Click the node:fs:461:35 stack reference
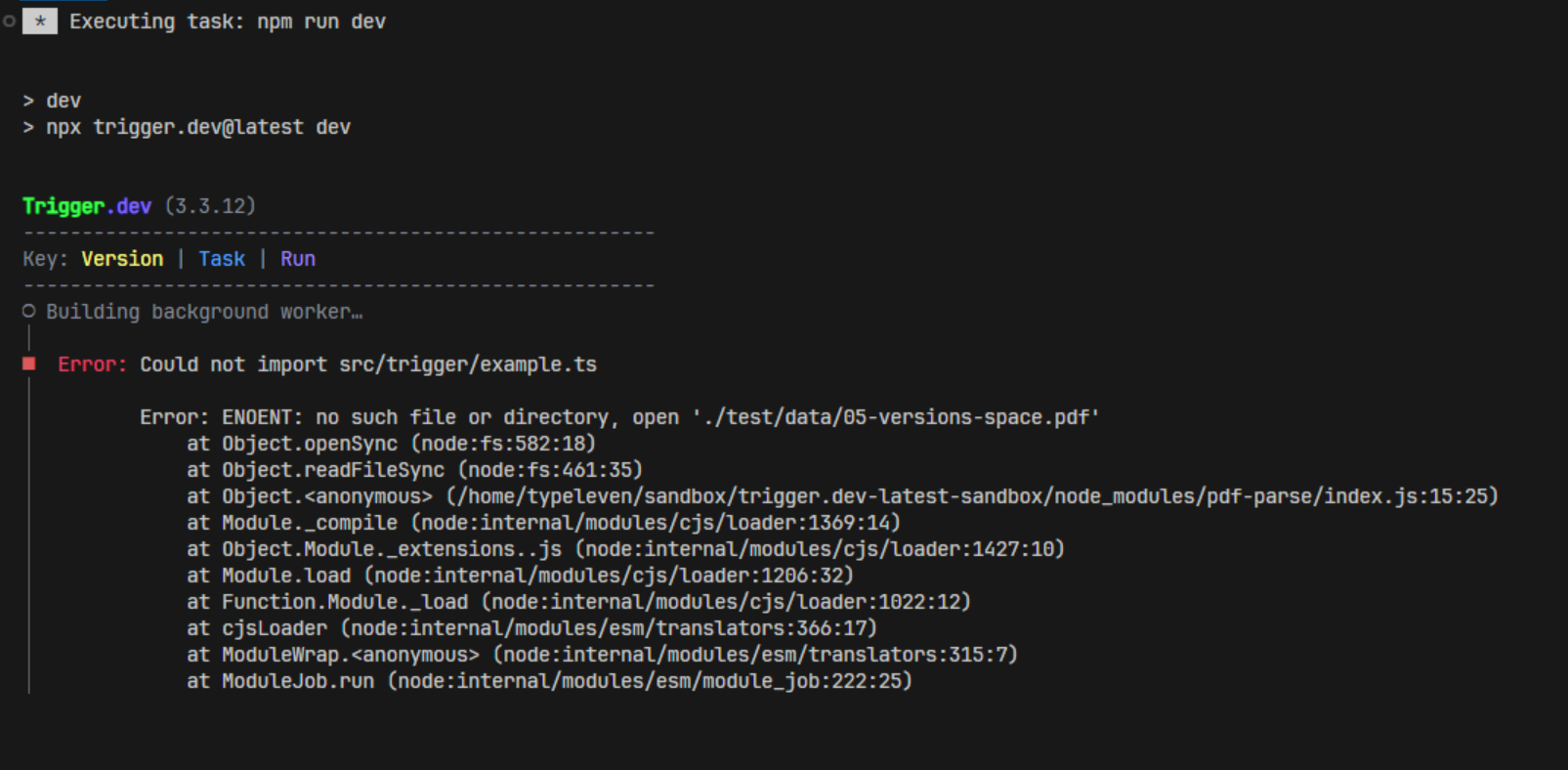This screenshot has height=770, width=1568. pos(550,470)
